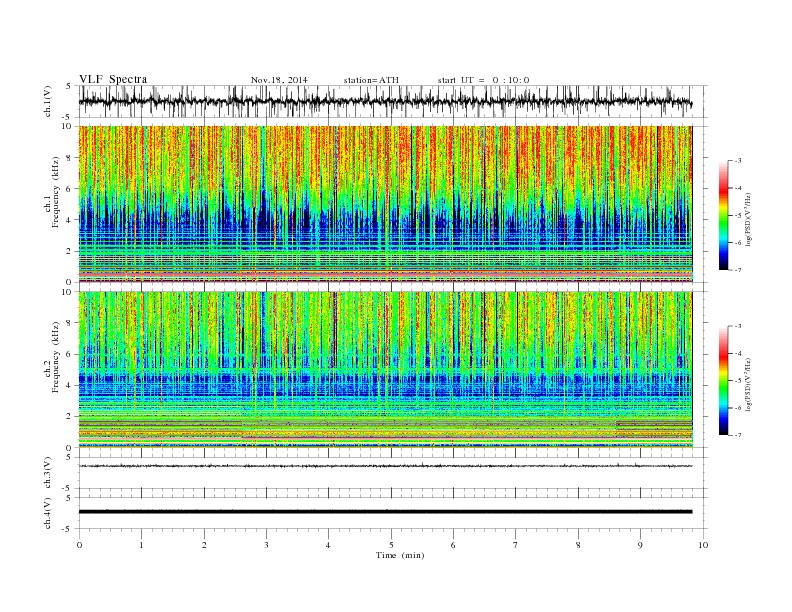Click the ch.2 "Frequency (kHz)" axis label
The height and width of the screenshot is (612, 792).
pyautogui.click(x=56, y=357)
